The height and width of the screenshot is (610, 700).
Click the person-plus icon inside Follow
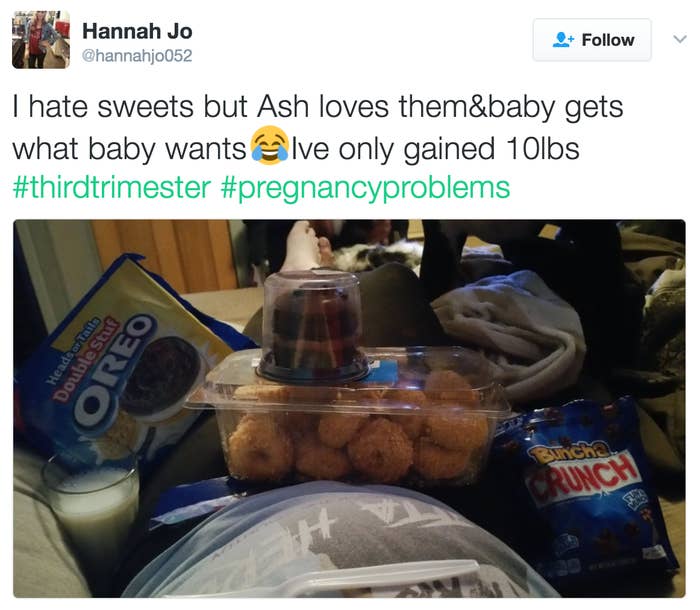point(562,40)
